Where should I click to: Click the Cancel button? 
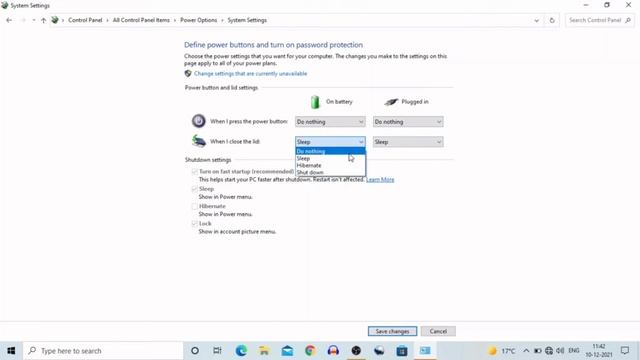438,331
